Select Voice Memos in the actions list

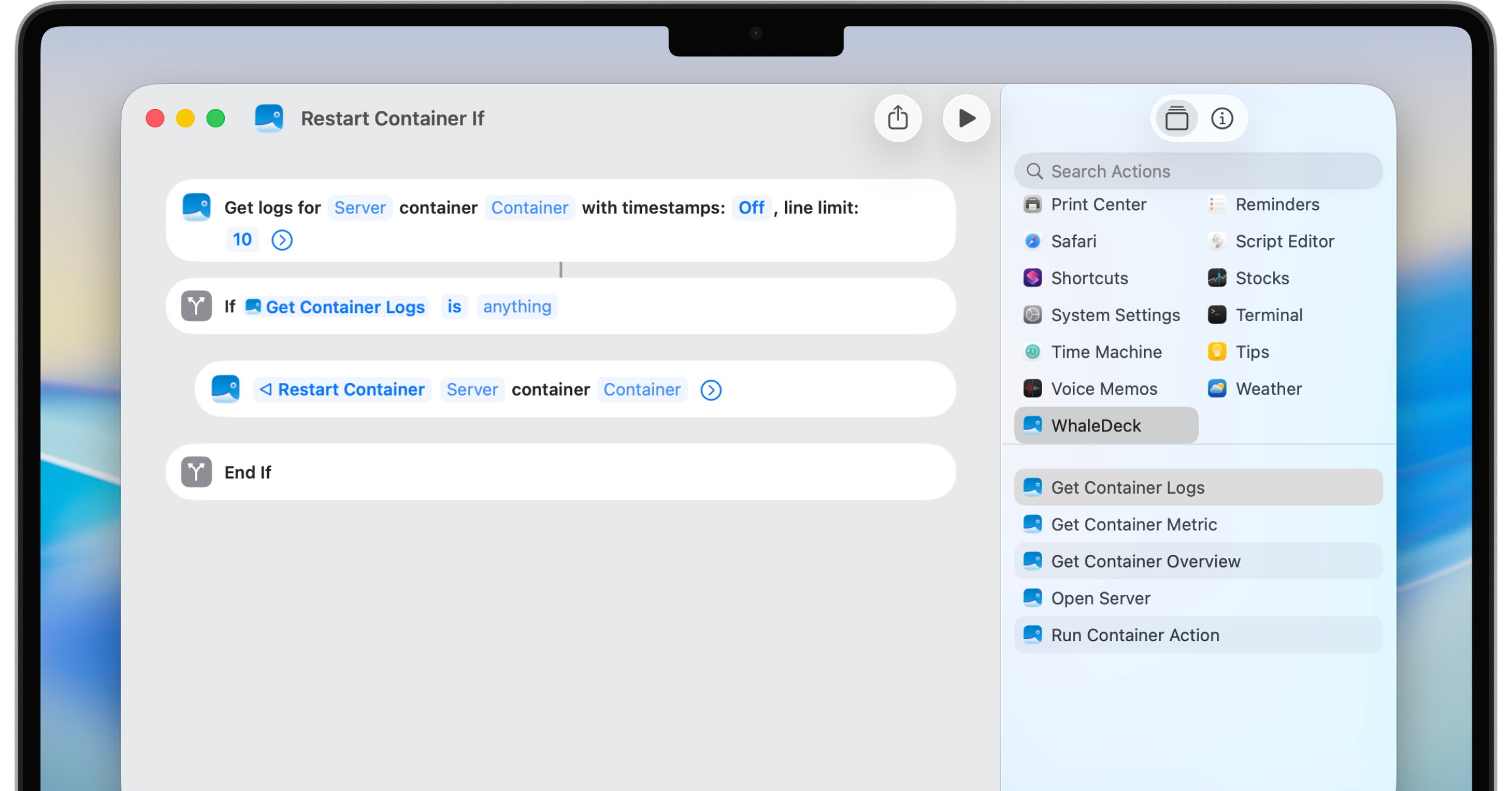(x=1103, y=389)
